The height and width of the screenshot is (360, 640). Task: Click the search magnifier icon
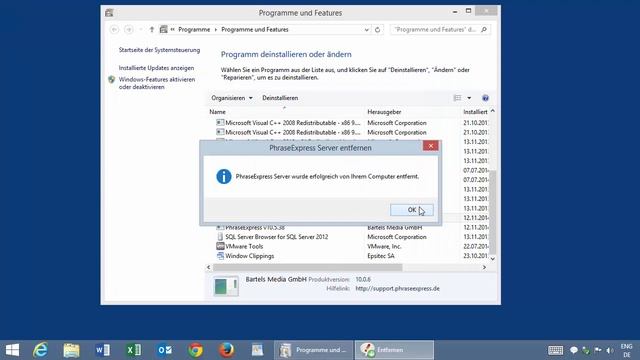484,29
